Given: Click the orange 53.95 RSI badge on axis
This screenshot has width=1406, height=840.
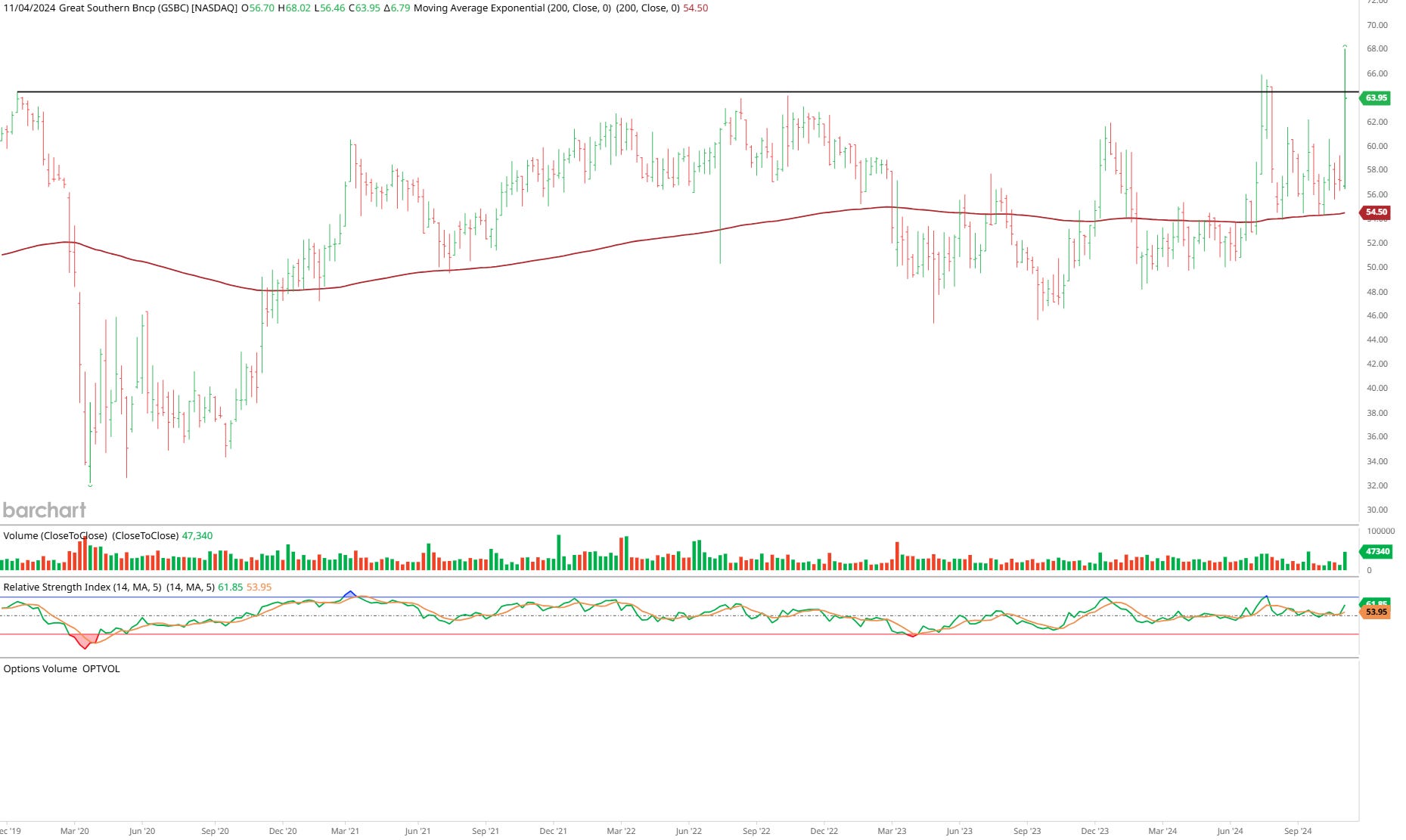Looking at the screenshot, I should tap(1375, 612).
